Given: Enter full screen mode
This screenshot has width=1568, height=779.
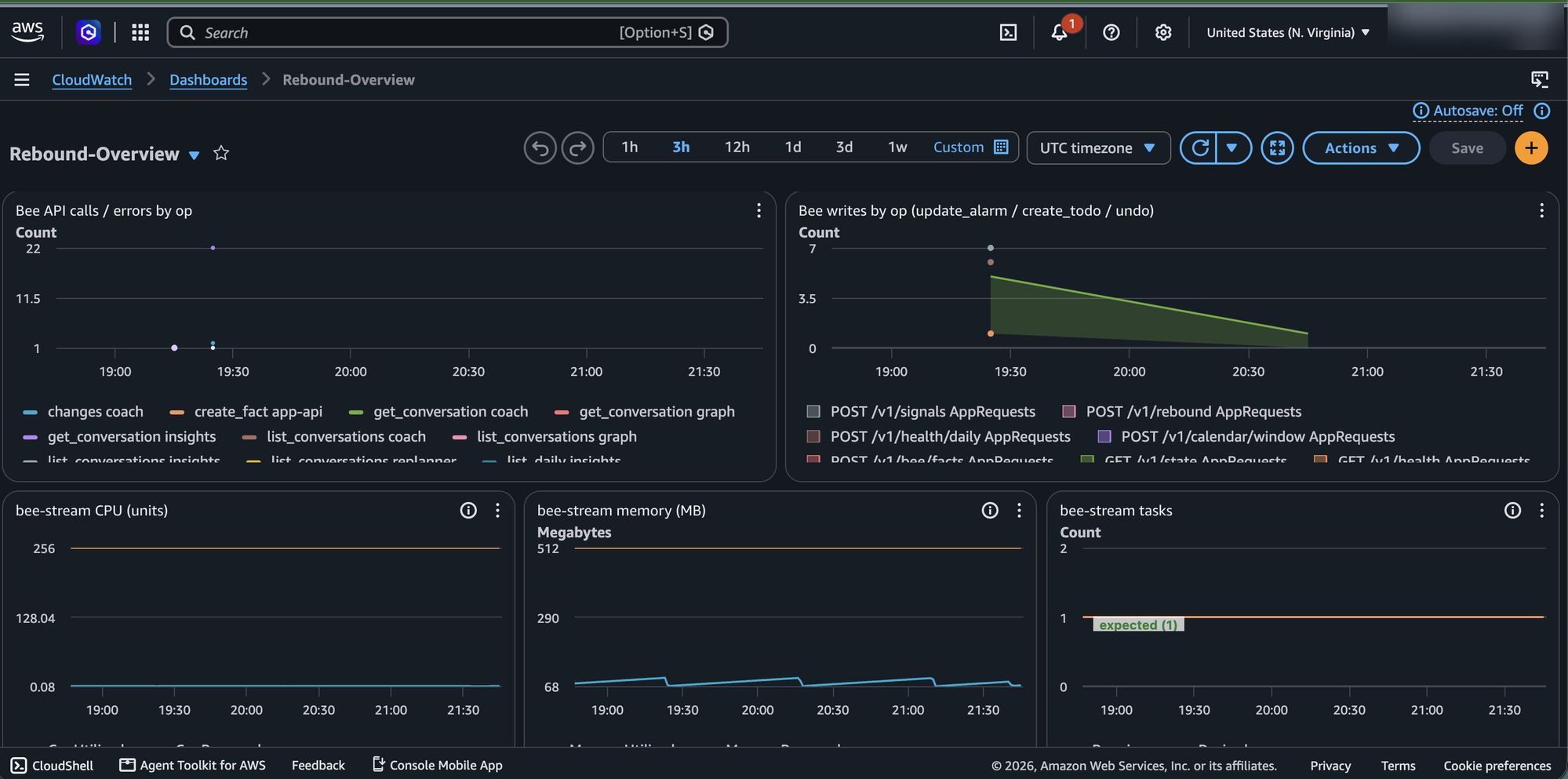Looking at the screenshot, I should (x=1277, y=147).
